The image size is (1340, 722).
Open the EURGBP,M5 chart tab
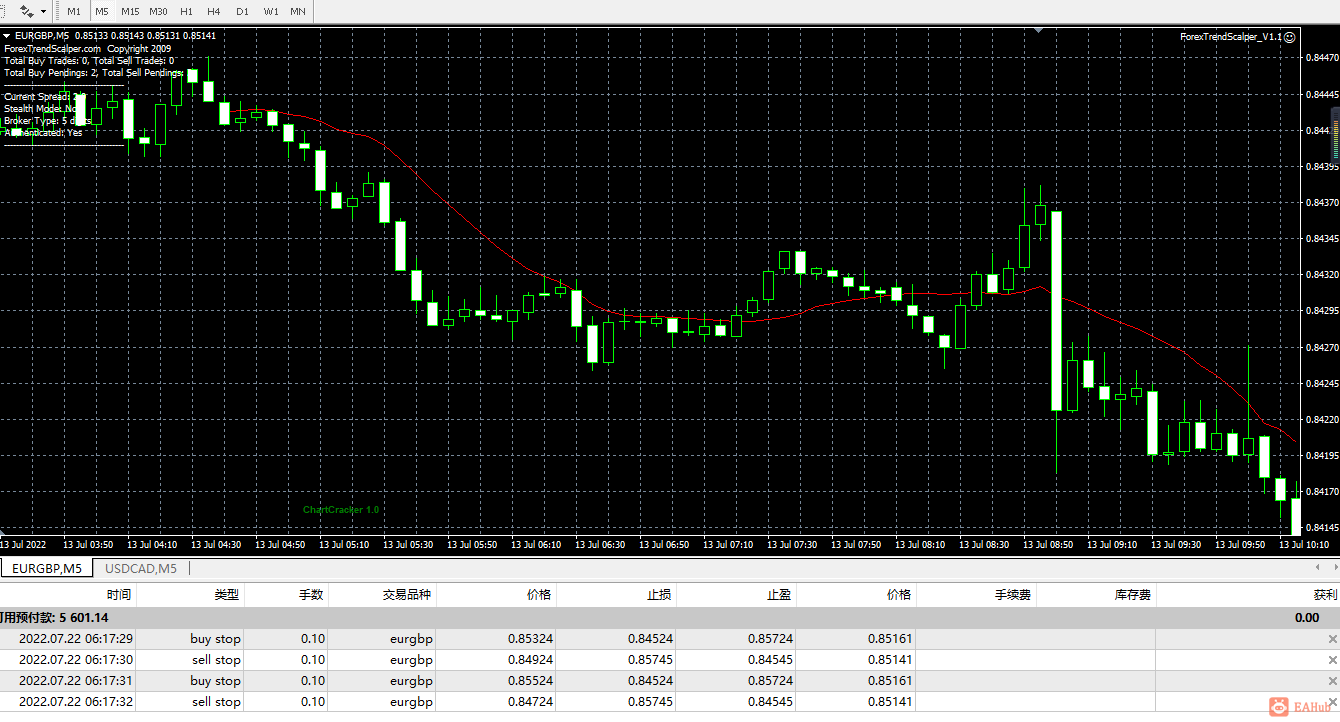point(46,568)
